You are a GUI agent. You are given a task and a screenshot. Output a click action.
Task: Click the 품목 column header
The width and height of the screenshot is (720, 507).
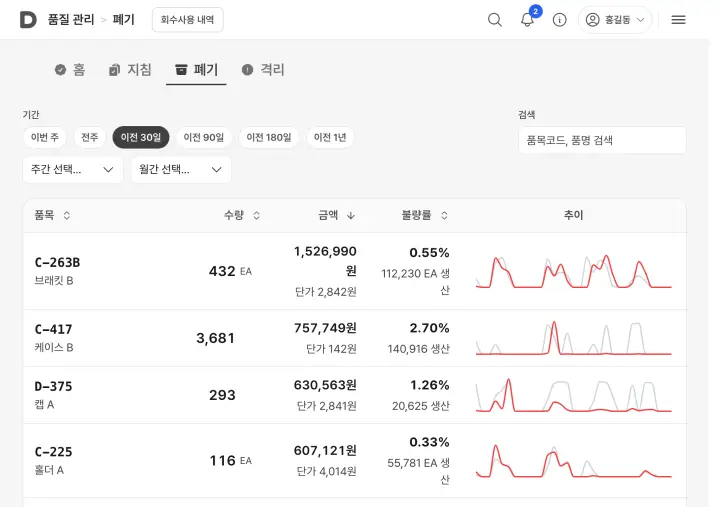coord(44,215)
